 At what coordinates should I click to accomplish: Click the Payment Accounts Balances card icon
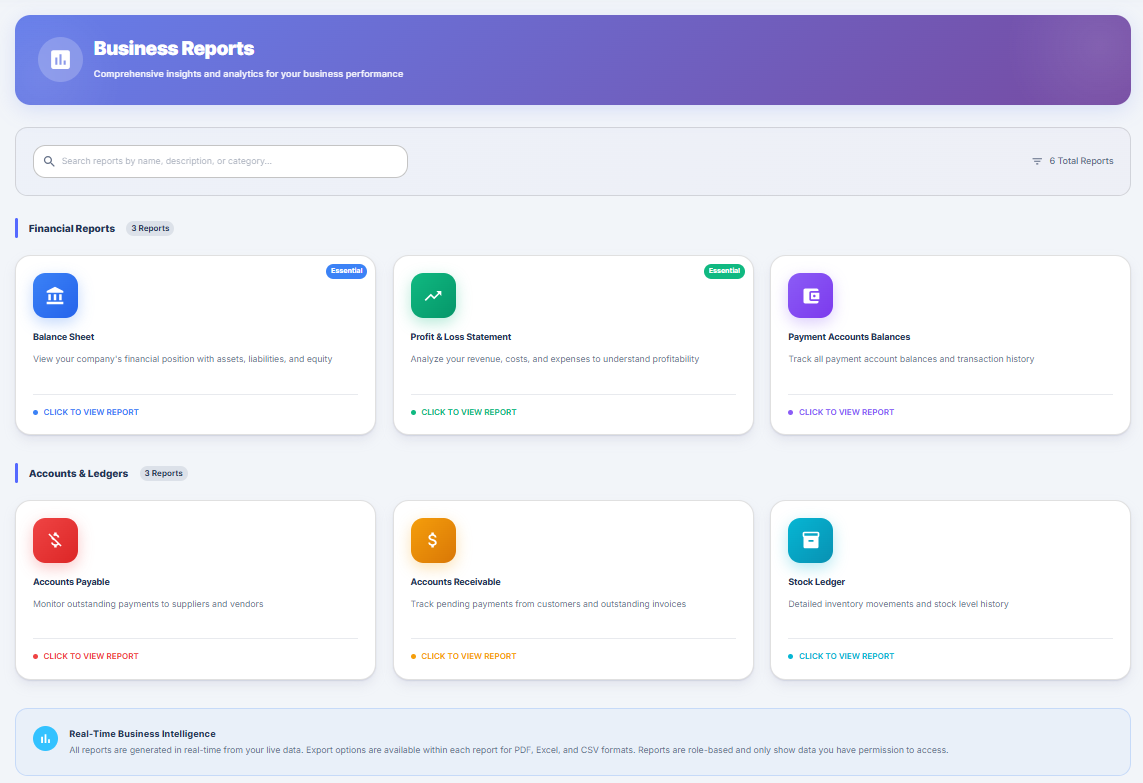tap(810, 295)
